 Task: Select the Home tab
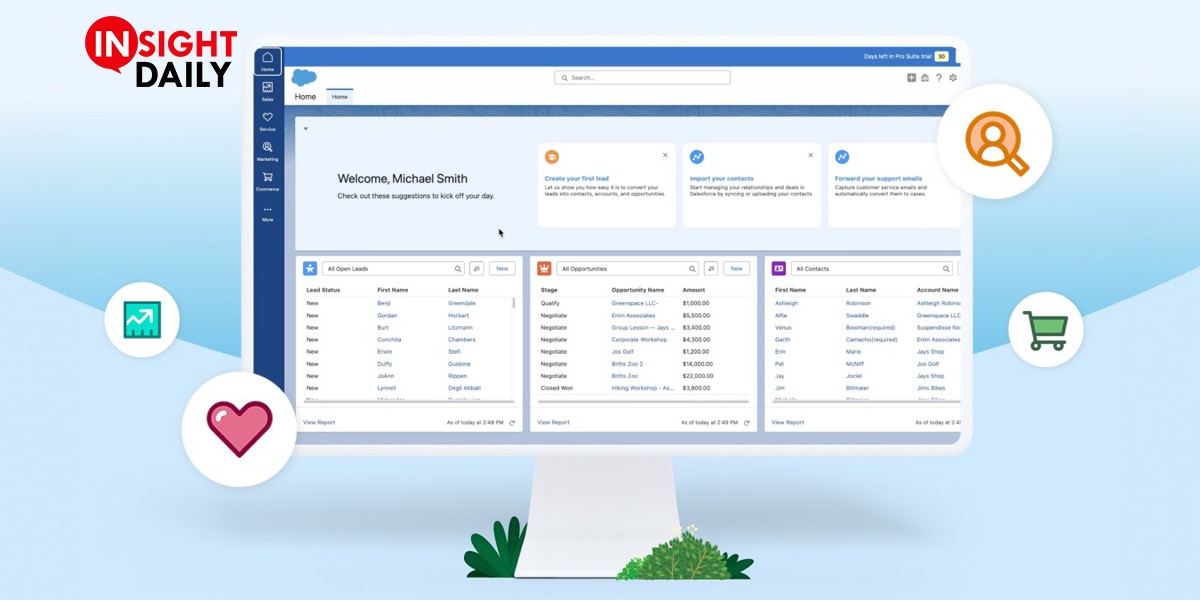click(x=340, y=97)
